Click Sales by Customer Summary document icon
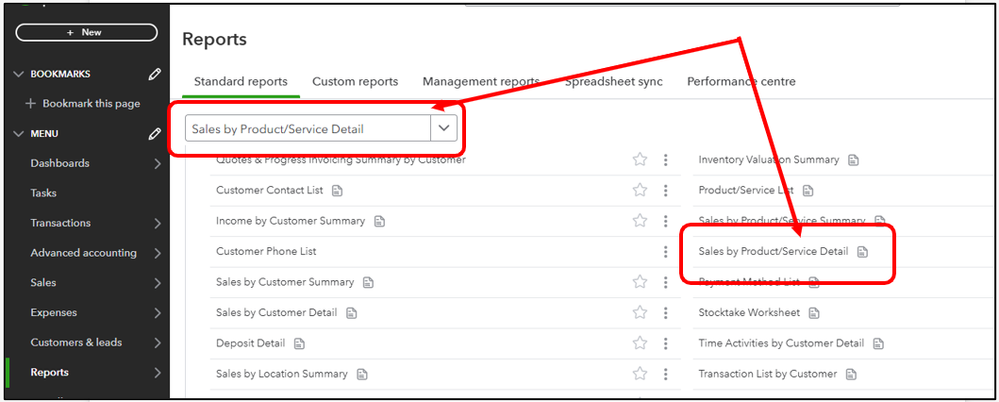 click(368, 282)
